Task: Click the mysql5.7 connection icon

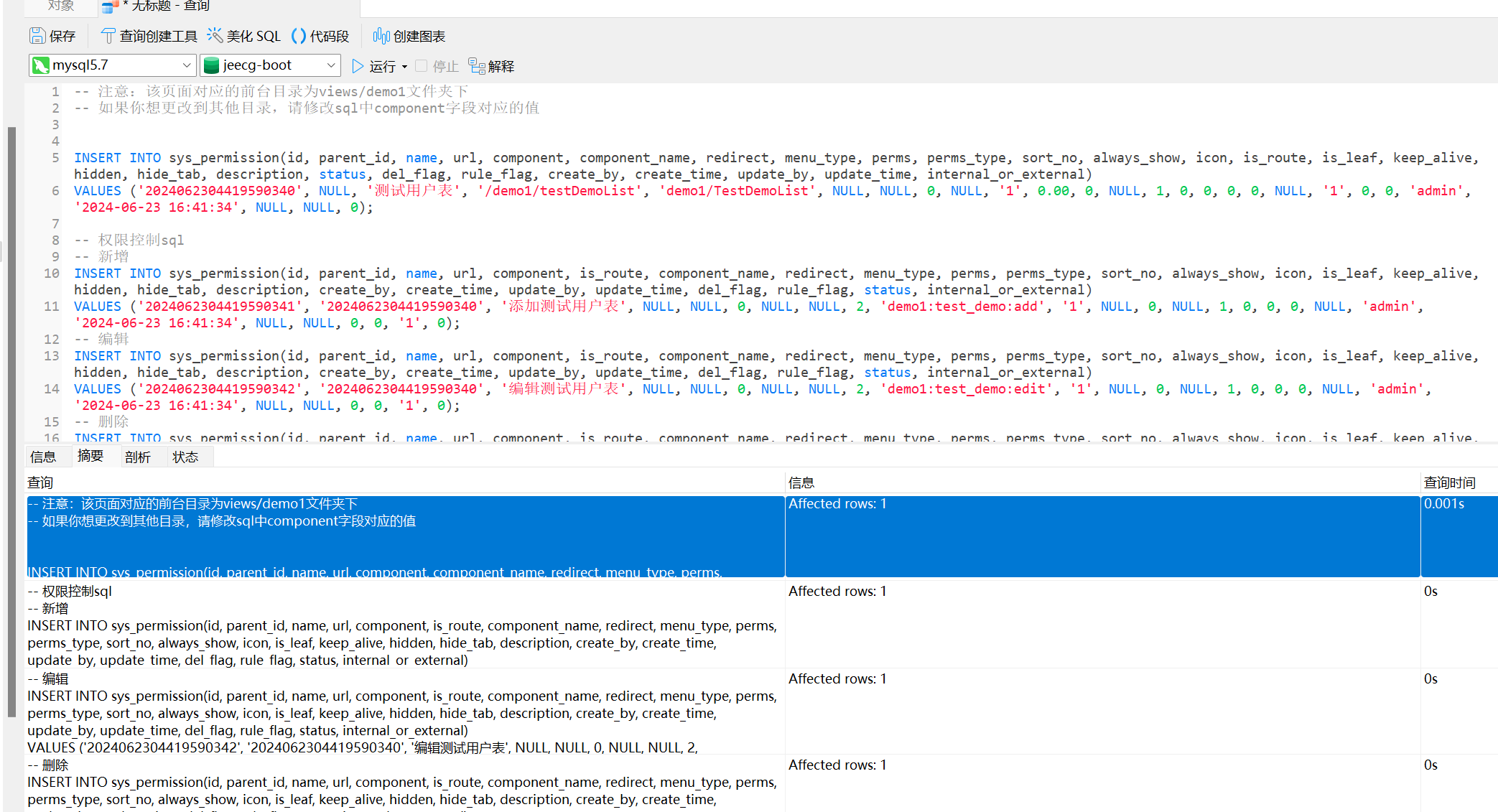Action: tap(41, 65)
